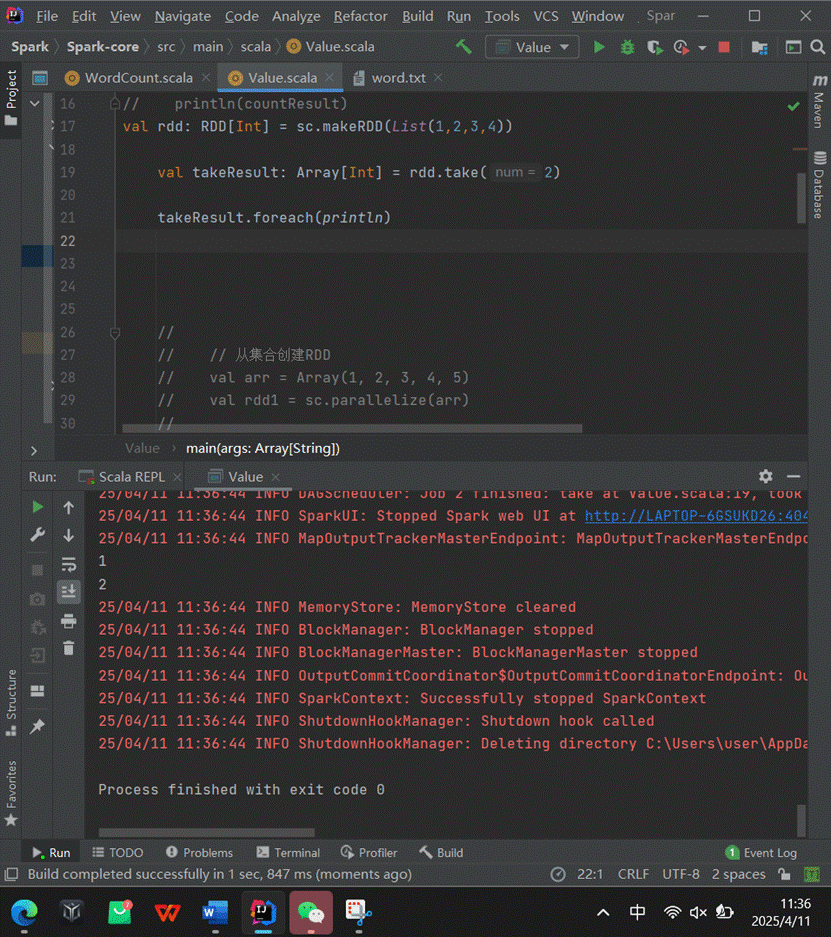Click the editor horizontal scrollbar
831x937 pixels.
tap(352, 428)
